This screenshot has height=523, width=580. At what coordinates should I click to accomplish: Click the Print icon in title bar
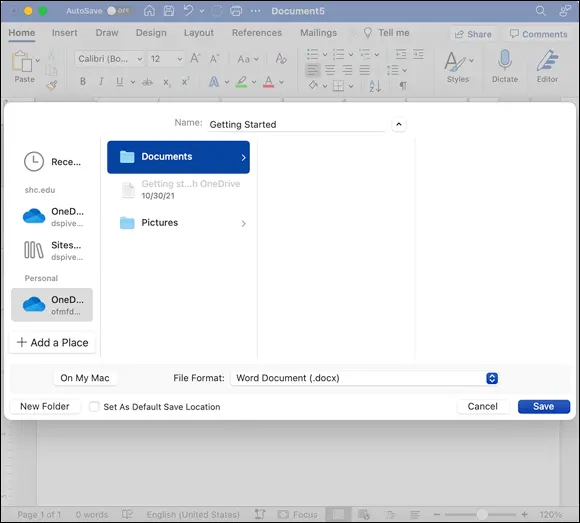tap(236, 11)
